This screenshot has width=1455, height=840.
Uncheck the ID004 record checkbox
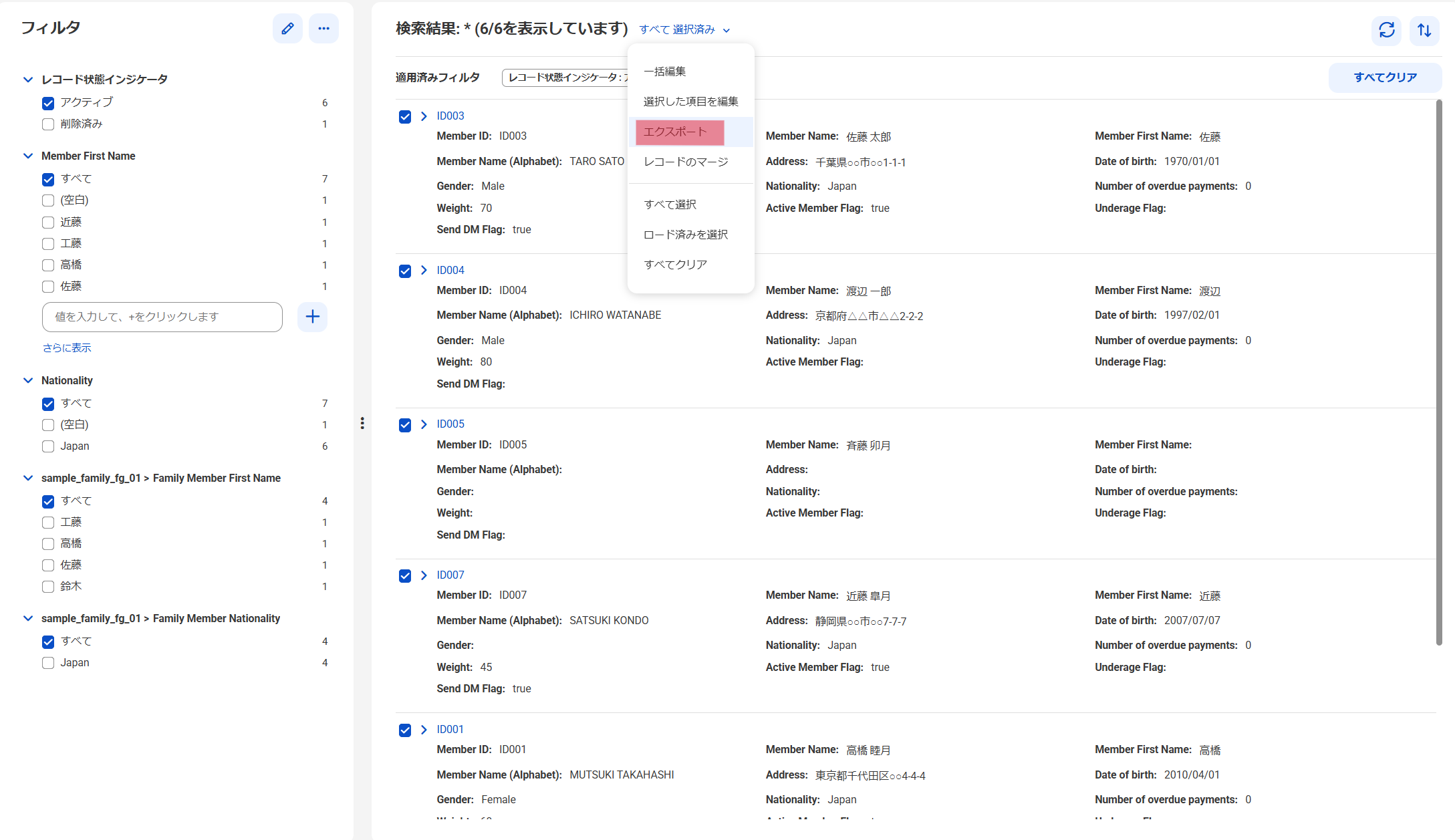tap(405, 271)
